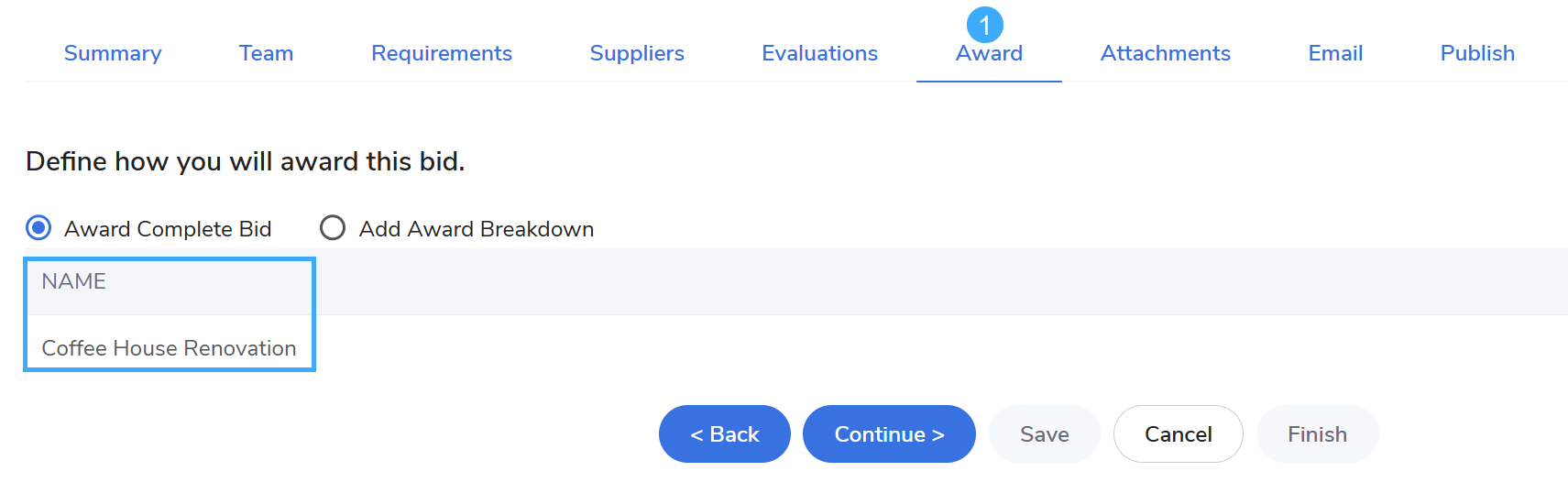Viewport: 1568px width, 504px height.
Task: Open the Suppliers tab
Action: tap(637, 53)
